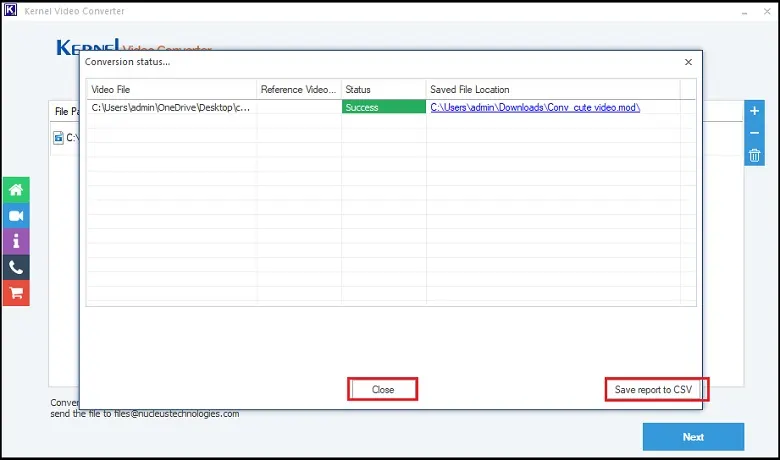The width and height of the screenshot is (780, 460).
Task: Click the Close button in dialog
Action: click(x=383, y=389)
